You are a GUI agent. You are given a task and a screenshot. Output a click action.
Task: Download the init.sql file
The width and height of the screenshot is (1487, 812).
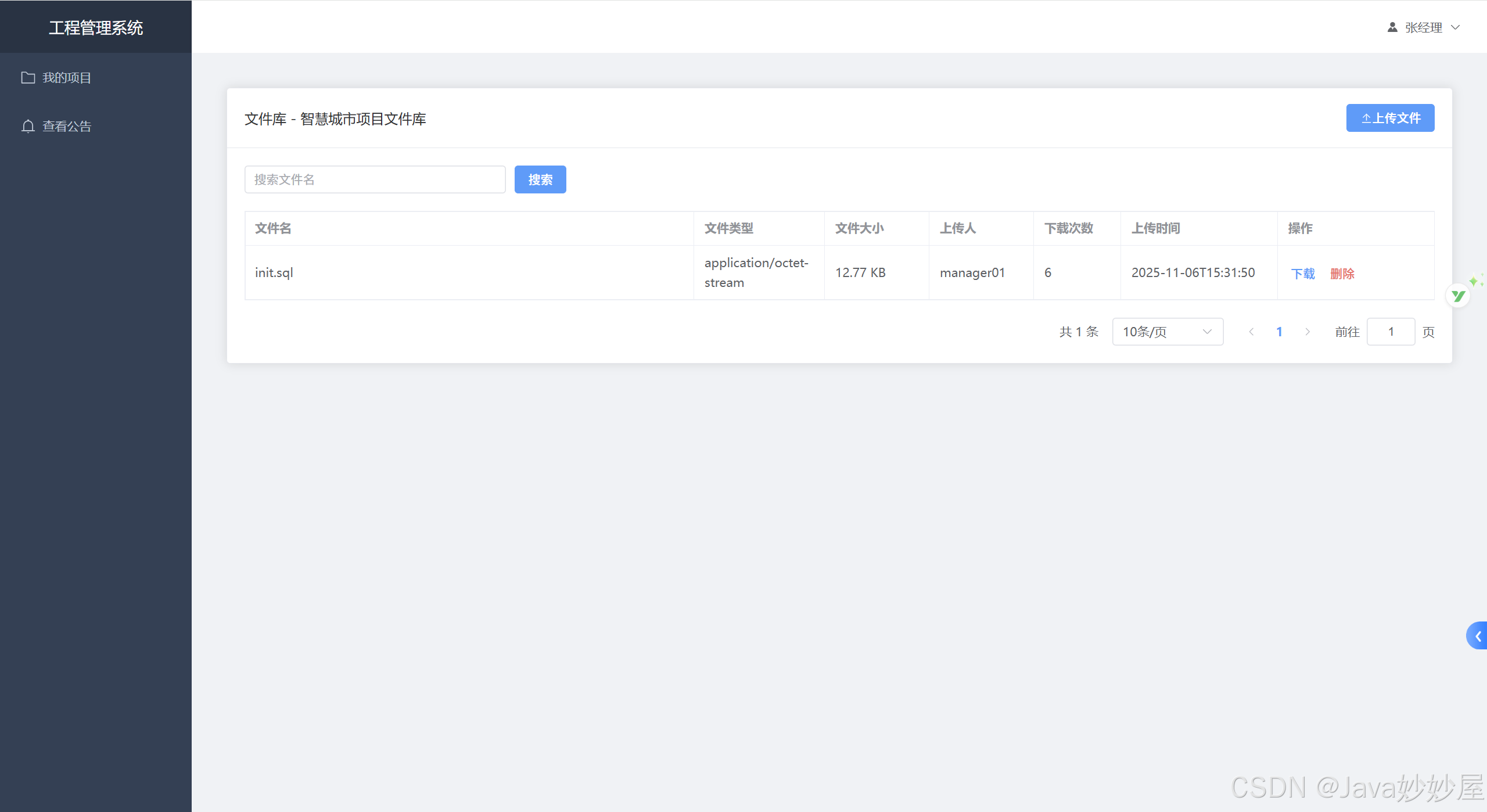pos(1303,274)
